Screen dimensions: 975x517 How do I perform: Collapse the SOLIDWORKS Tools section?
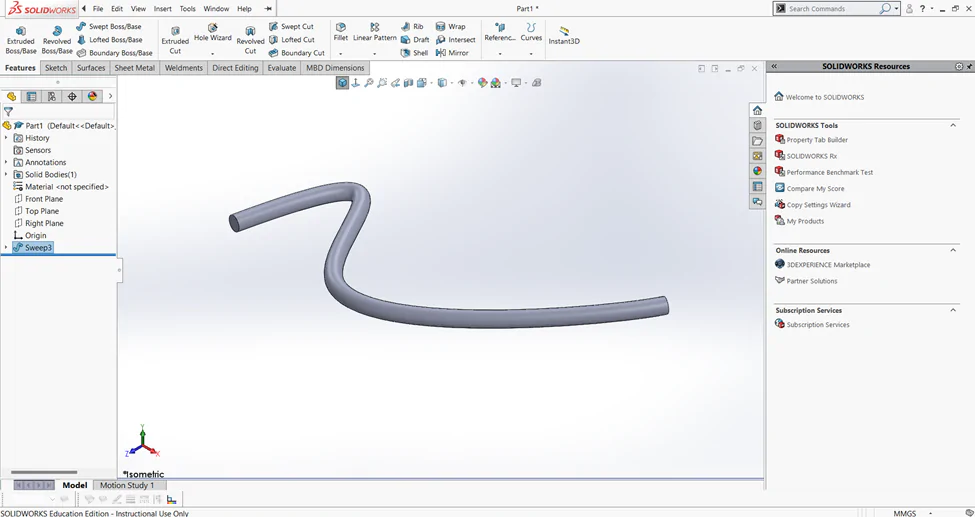click(953, 126)
